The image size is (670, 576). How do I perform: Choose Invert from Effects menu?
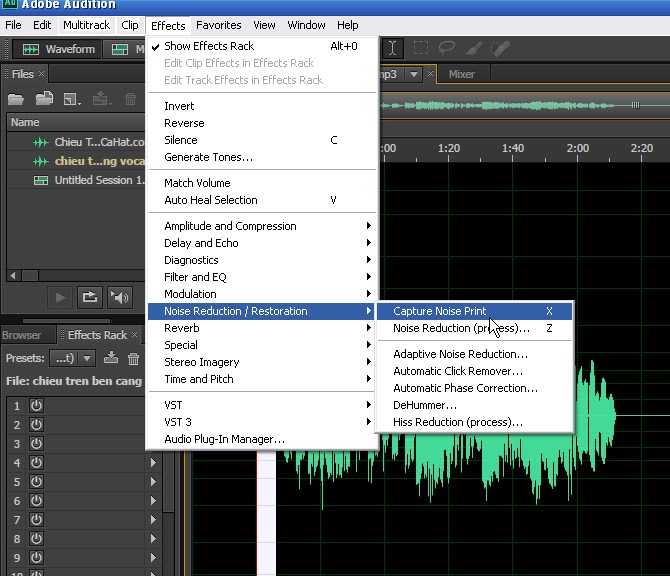click(262, 106)
